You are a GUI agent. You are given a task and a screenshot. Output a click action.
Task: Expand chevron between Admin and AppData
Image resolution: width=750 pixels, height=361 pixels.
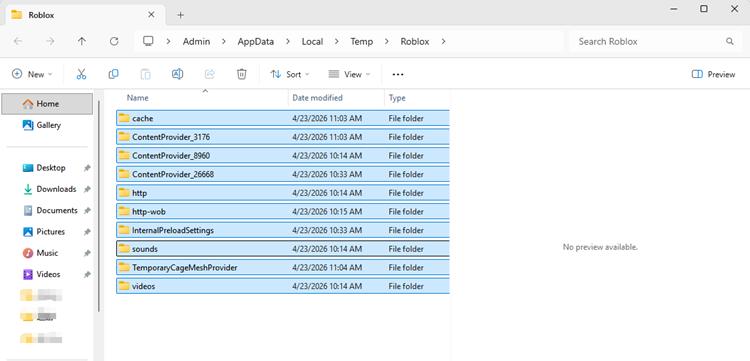pyautogui.click(x=224, y=42)
